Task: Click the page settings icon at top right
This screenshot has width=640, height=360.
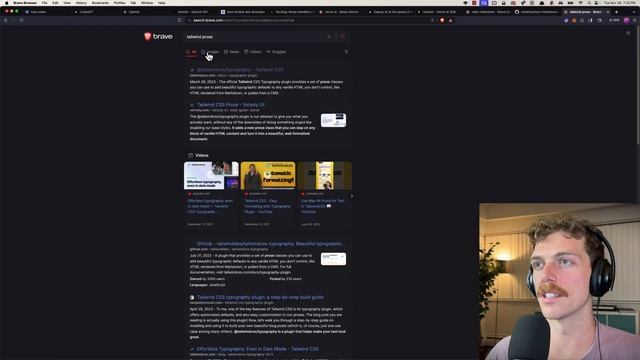Action: 628,33
